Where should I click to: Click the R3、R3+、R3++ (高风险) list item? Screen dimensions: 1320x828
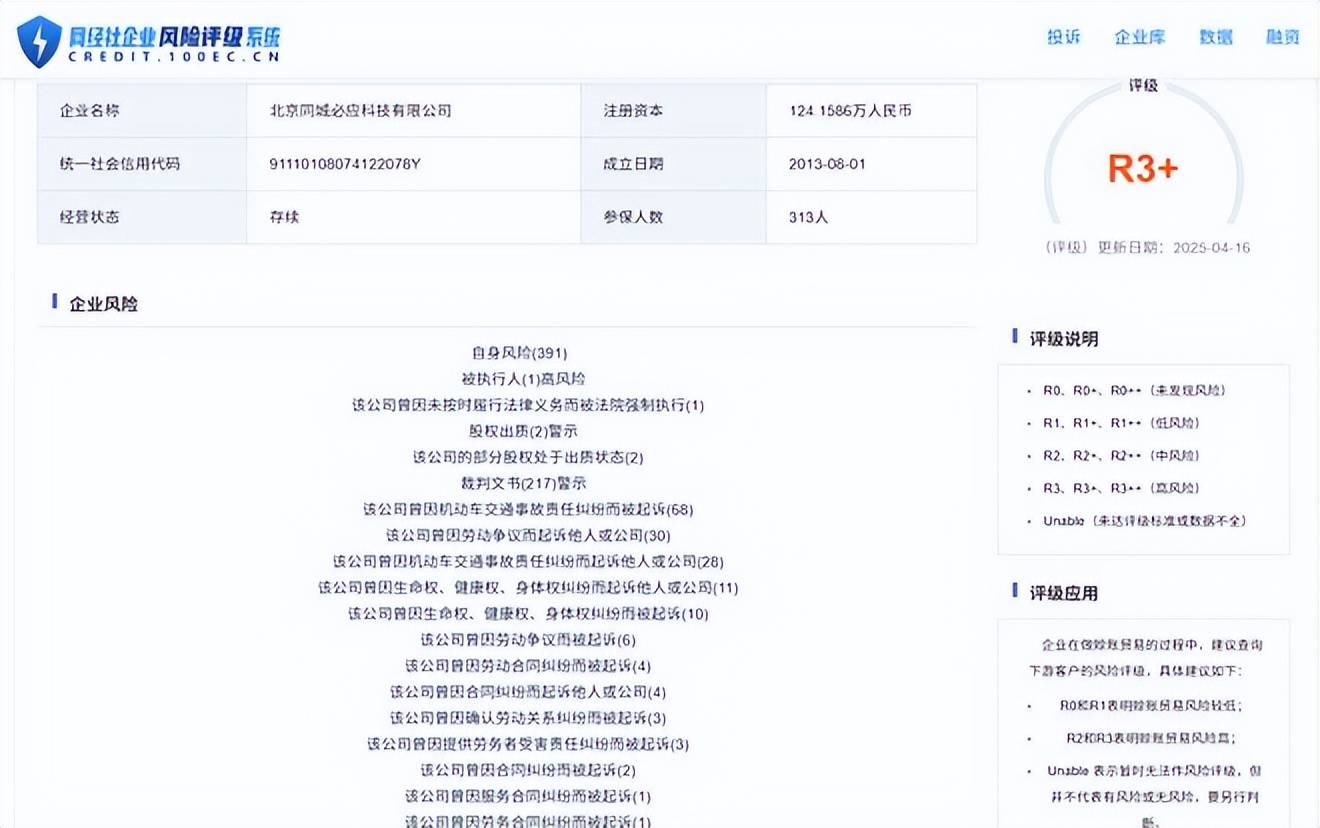(1121, 488)
